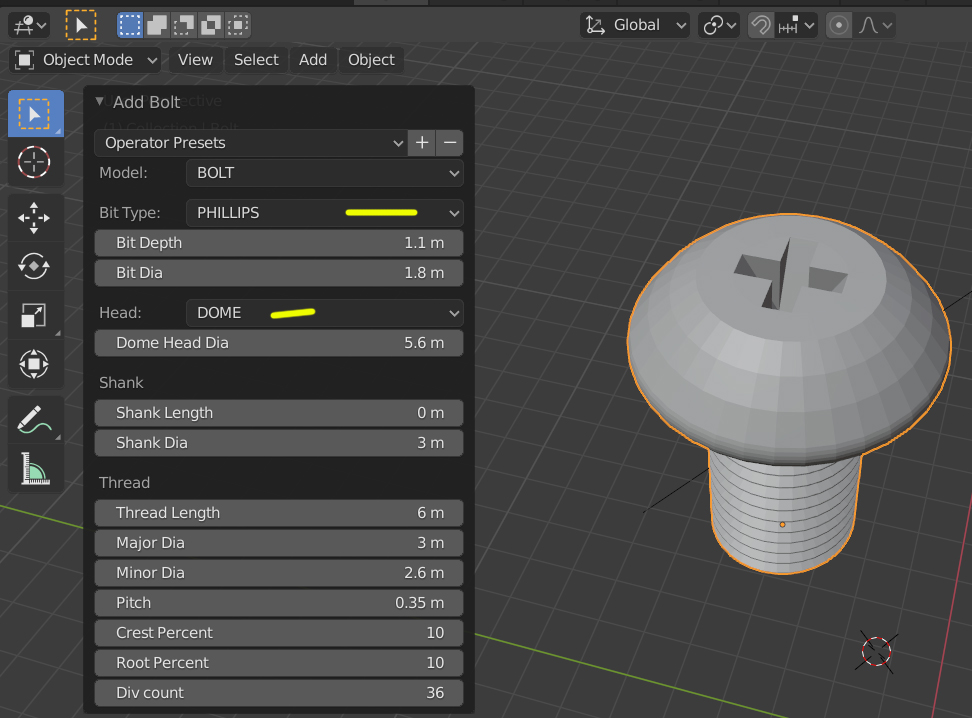Open the Head DOME dropdown

325,313
